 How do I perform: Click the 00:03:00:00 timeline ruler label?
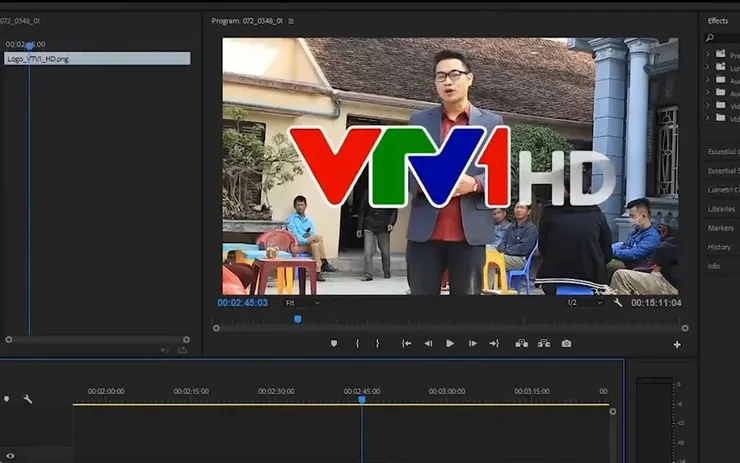[446, 391]
